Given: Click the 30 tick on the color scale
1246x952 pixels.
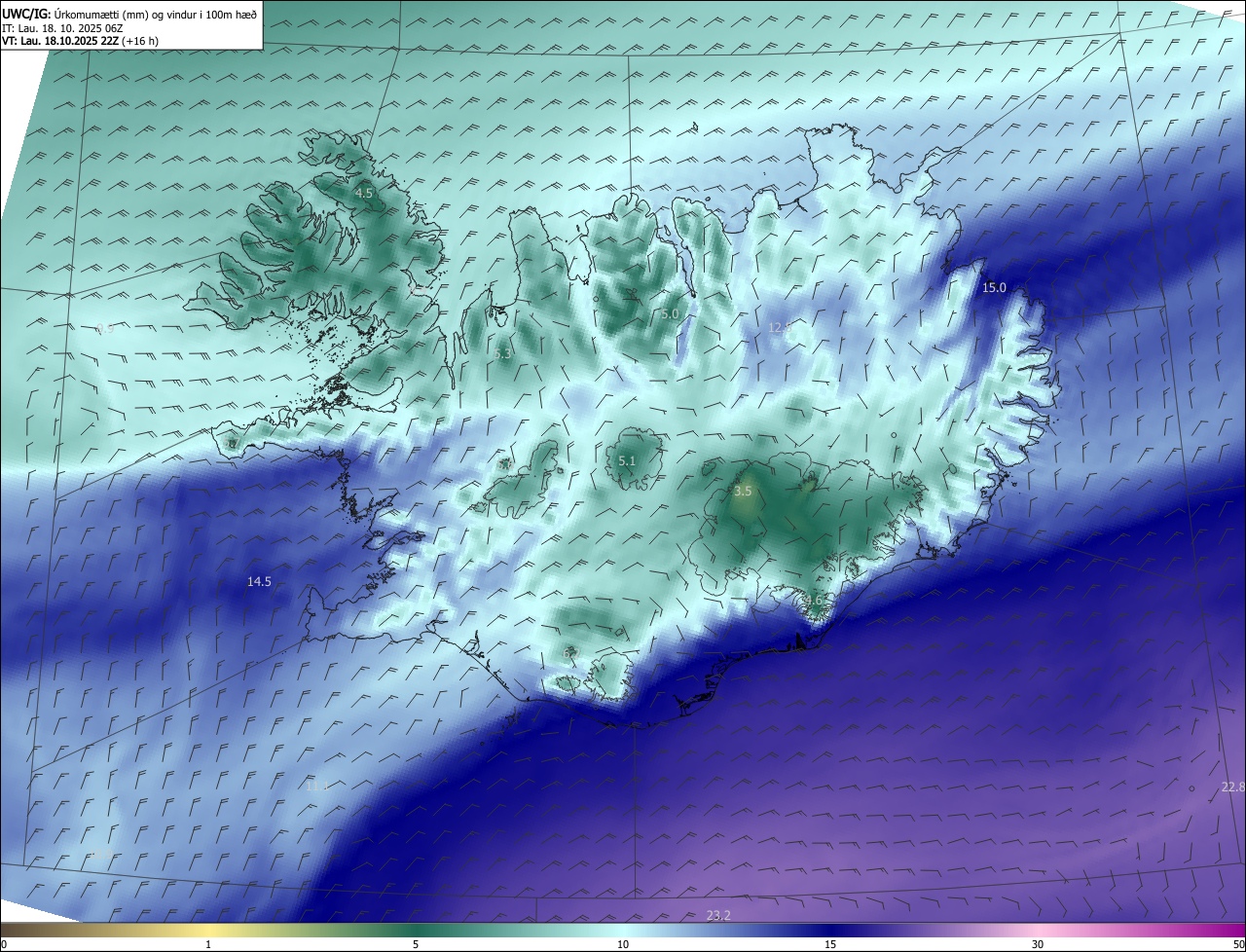Looking at the screenshot, I should [x=1038, y=944].
